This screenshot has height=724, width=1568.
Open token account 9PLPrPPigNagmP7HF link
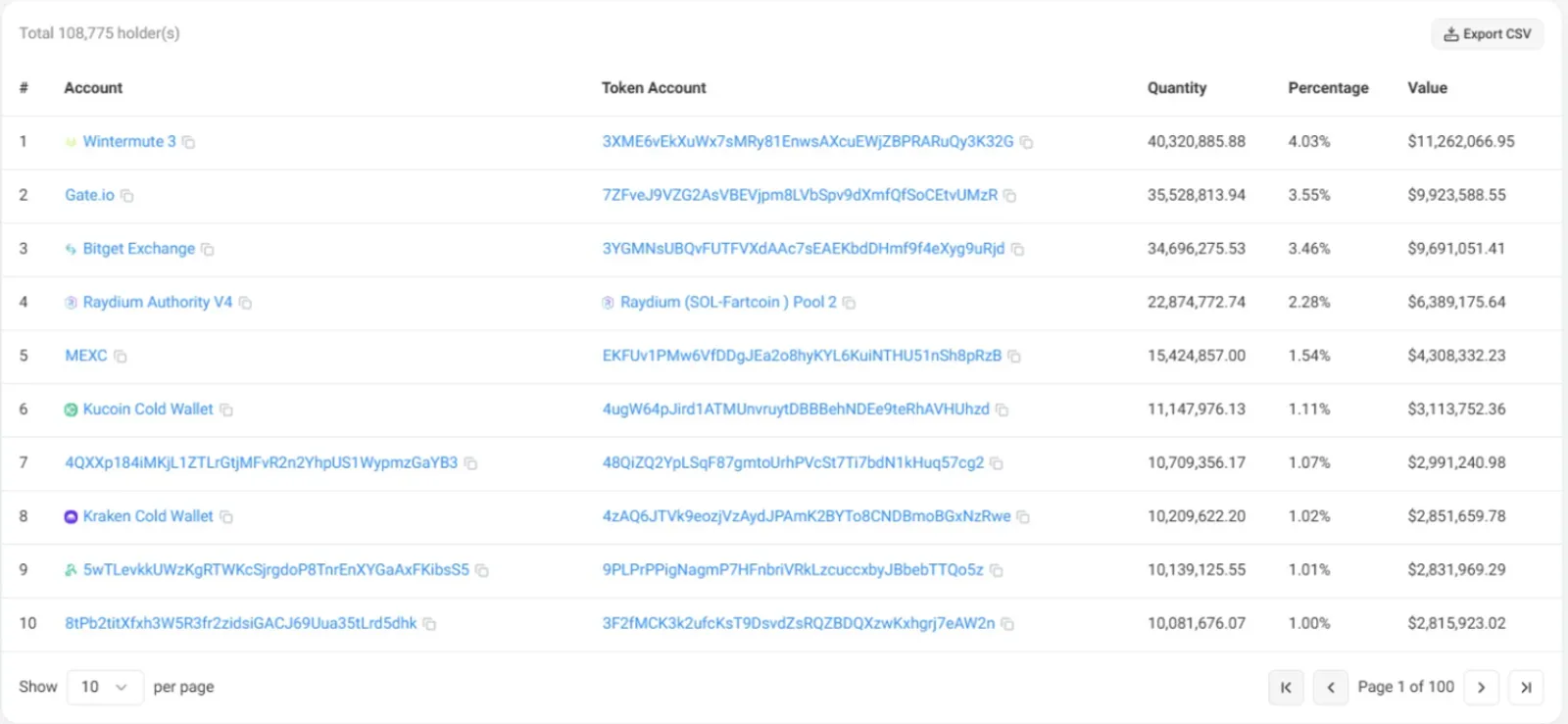coord(792,569)
